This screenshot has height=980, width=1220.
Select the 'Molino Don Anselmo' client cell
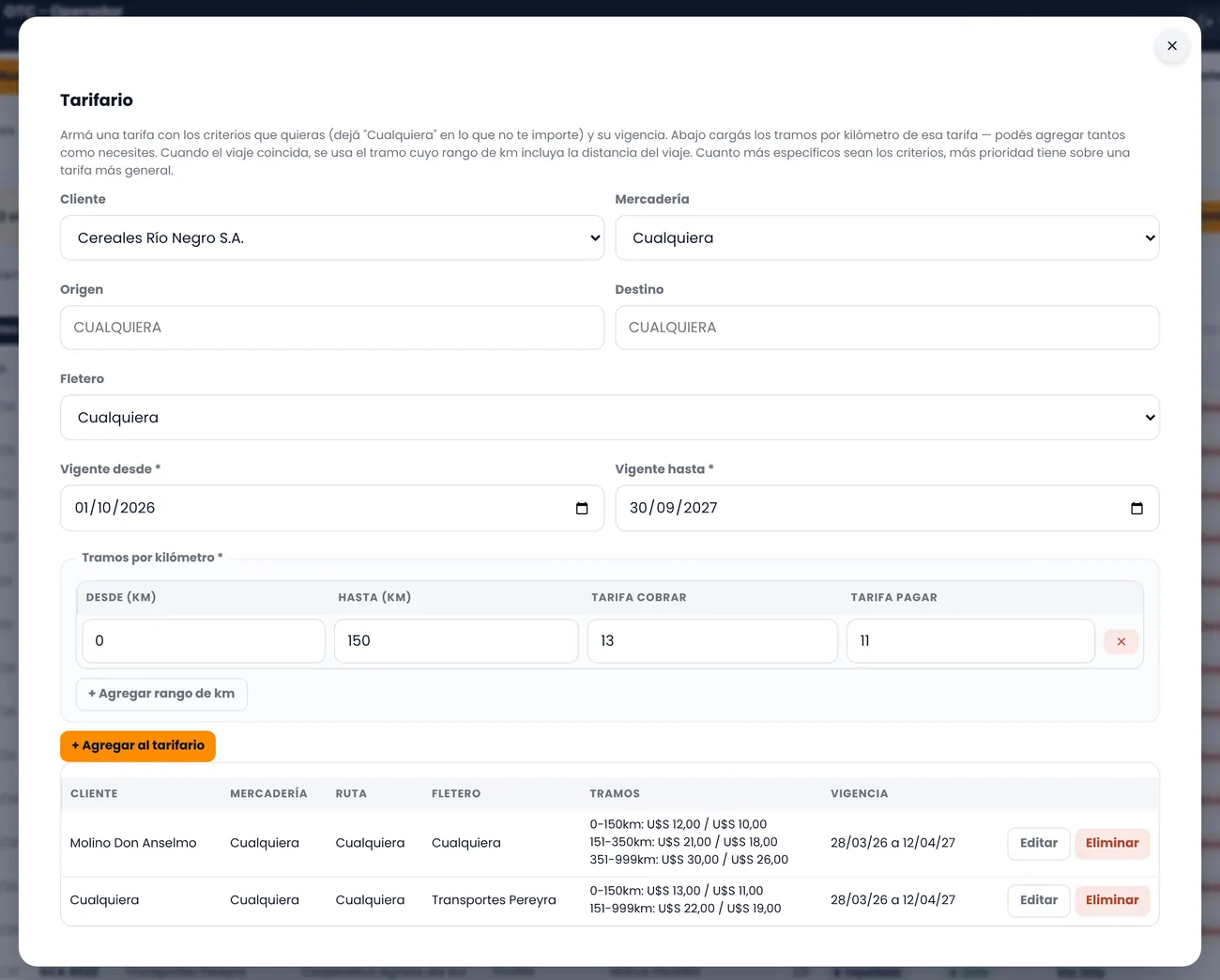[133, 843]
